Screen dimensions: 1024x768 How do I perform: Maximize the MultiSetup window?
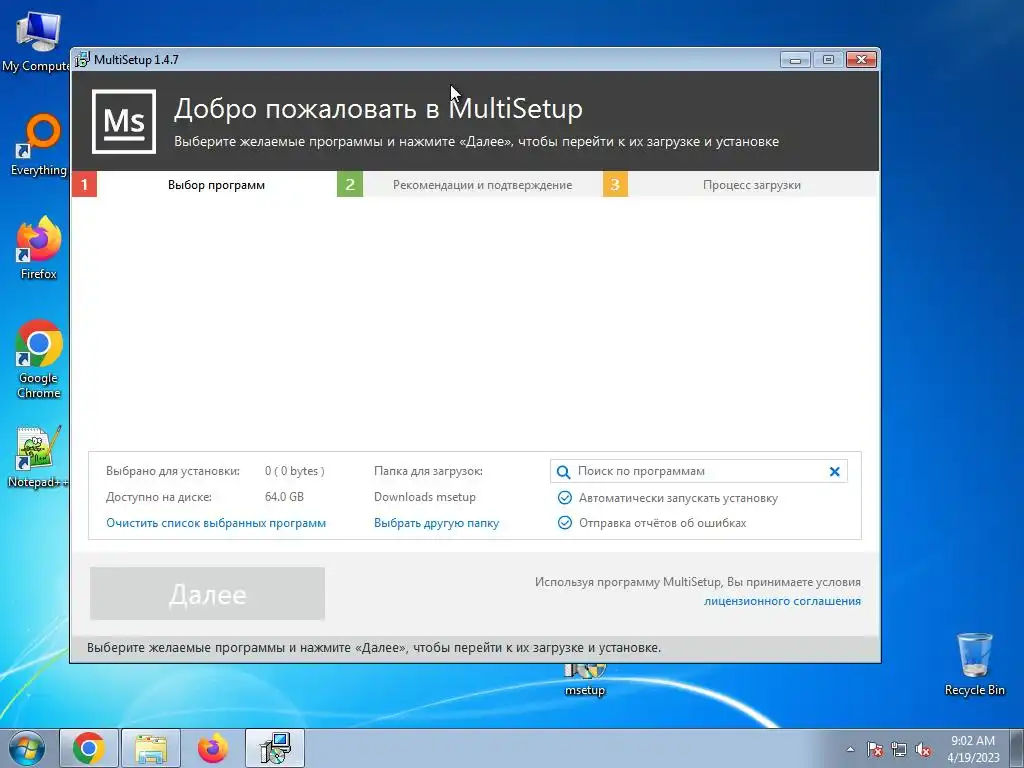pyautogui.click(x=828, y=59)
